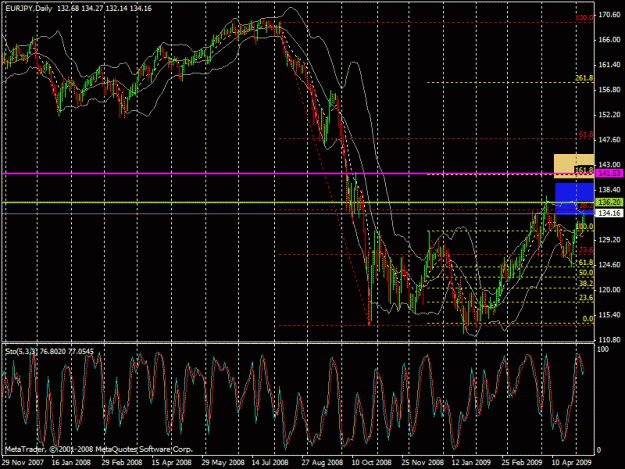Select the yellow 100.0 Fibonacci level label

[x=585, y=226]
